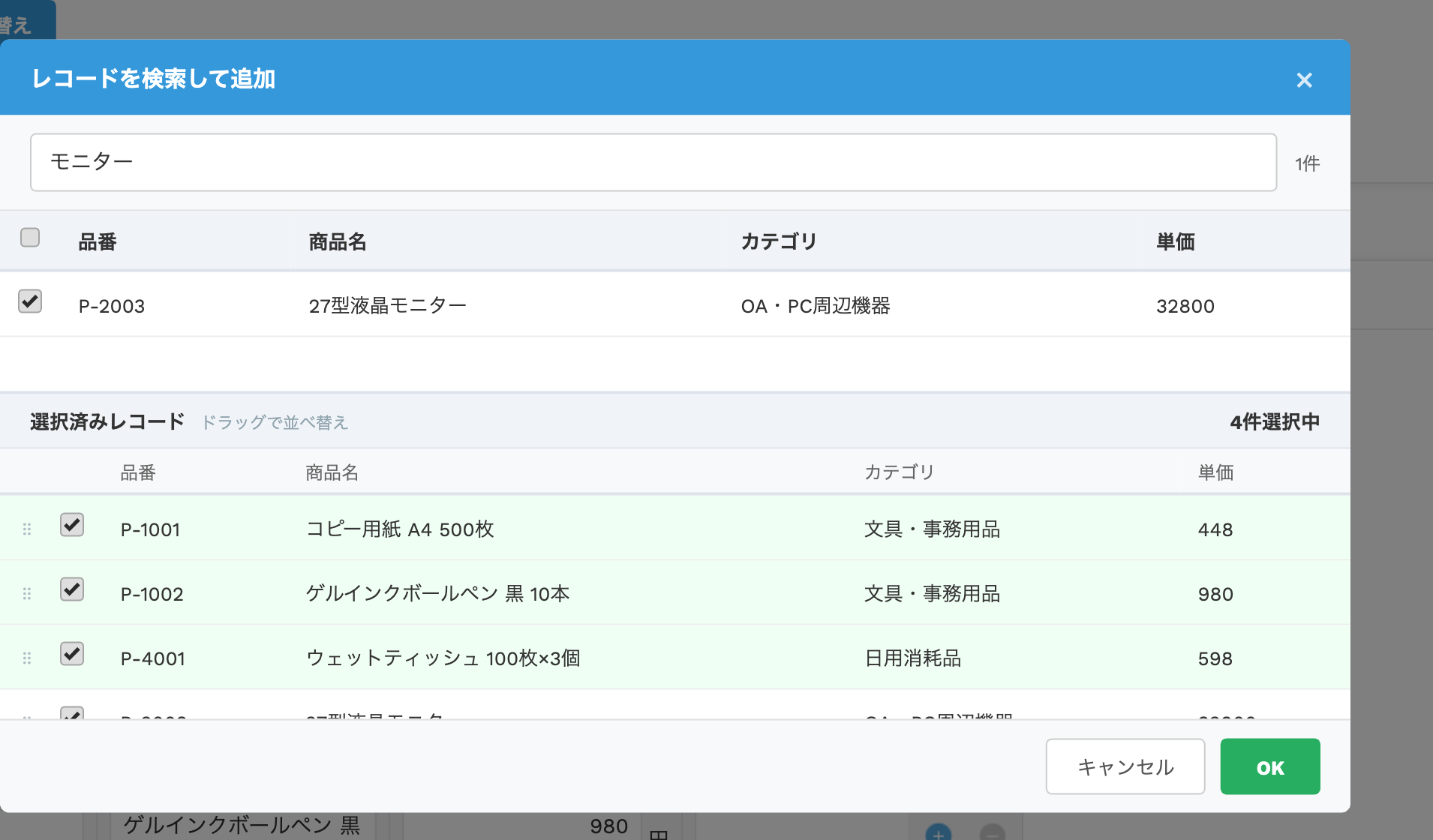The height and width of the screenshot is (840, 1433).
Task: Click the キャンセル button
Action: click(1125, 766)
